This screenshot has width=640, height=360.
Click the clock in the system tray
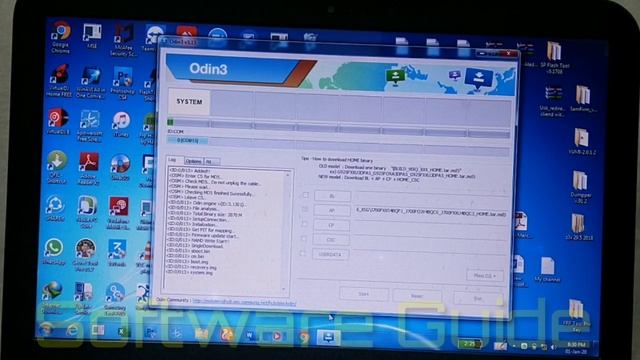pos(577,348)
